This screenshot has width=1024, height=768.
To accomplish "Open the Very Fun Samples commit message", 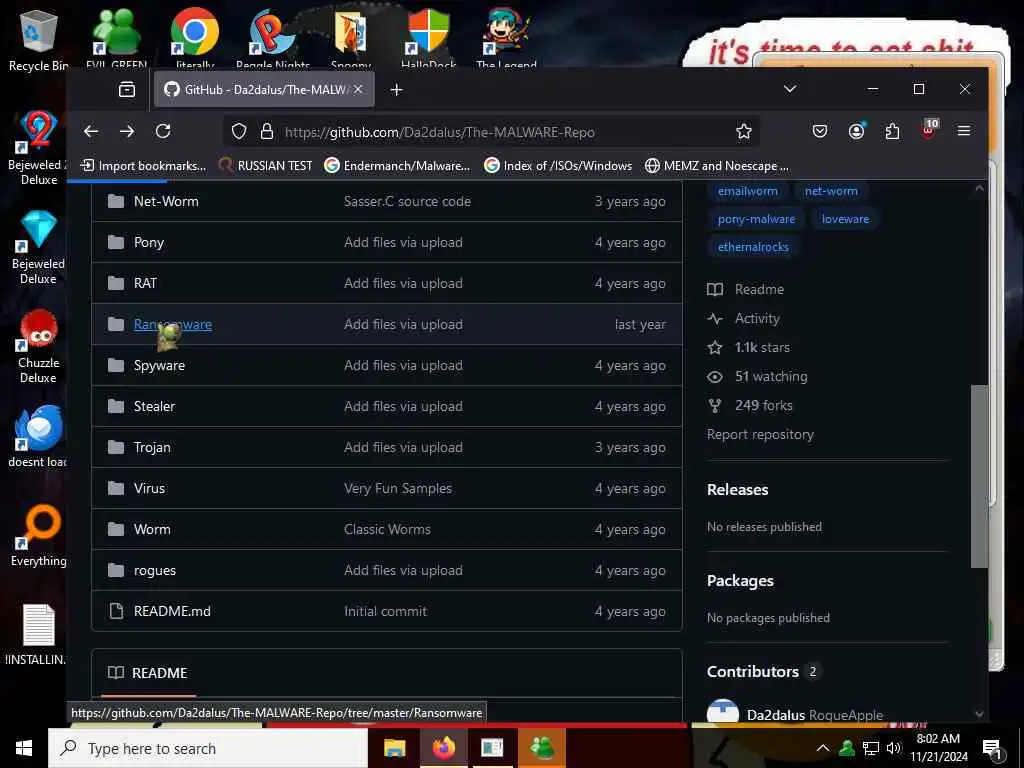I will [x=398, y=488].
